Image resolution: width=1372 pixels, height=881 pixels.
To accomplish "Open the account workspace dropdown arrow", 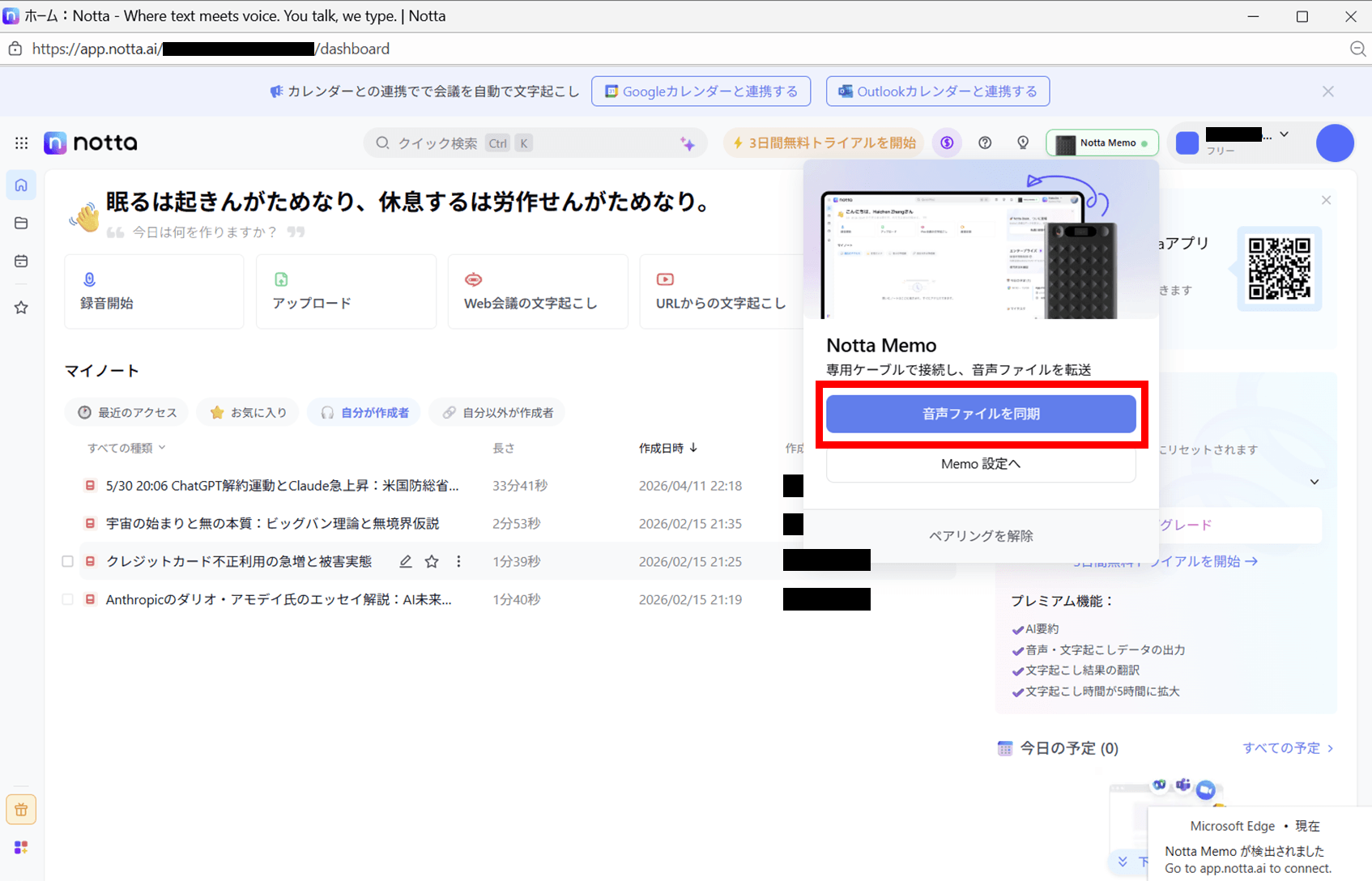I will pyautogui.click(x=1285, y=134).
